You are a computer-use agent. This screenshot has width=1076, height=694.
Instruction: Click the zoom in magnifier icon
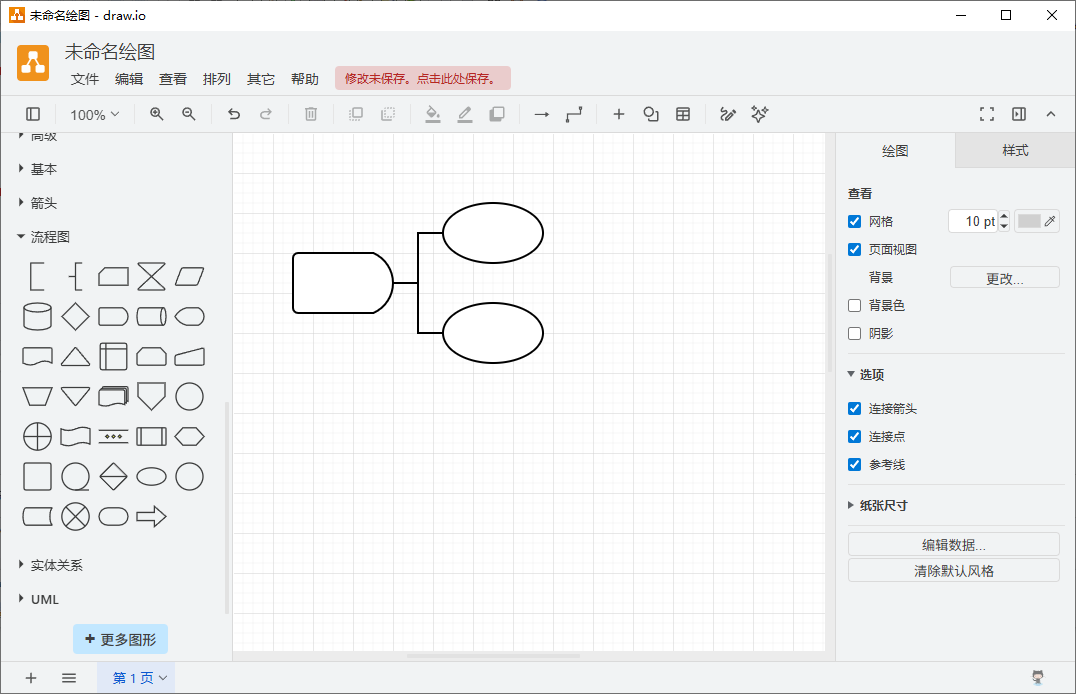(156, 114)
